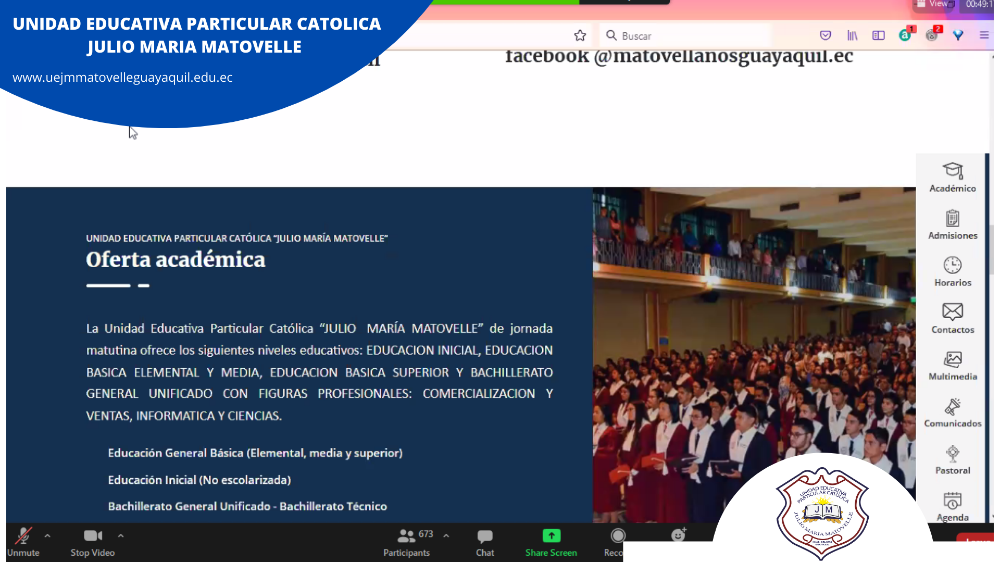
Task: Open the Admisiones sidebar section
Action: [x=952, y=225]
